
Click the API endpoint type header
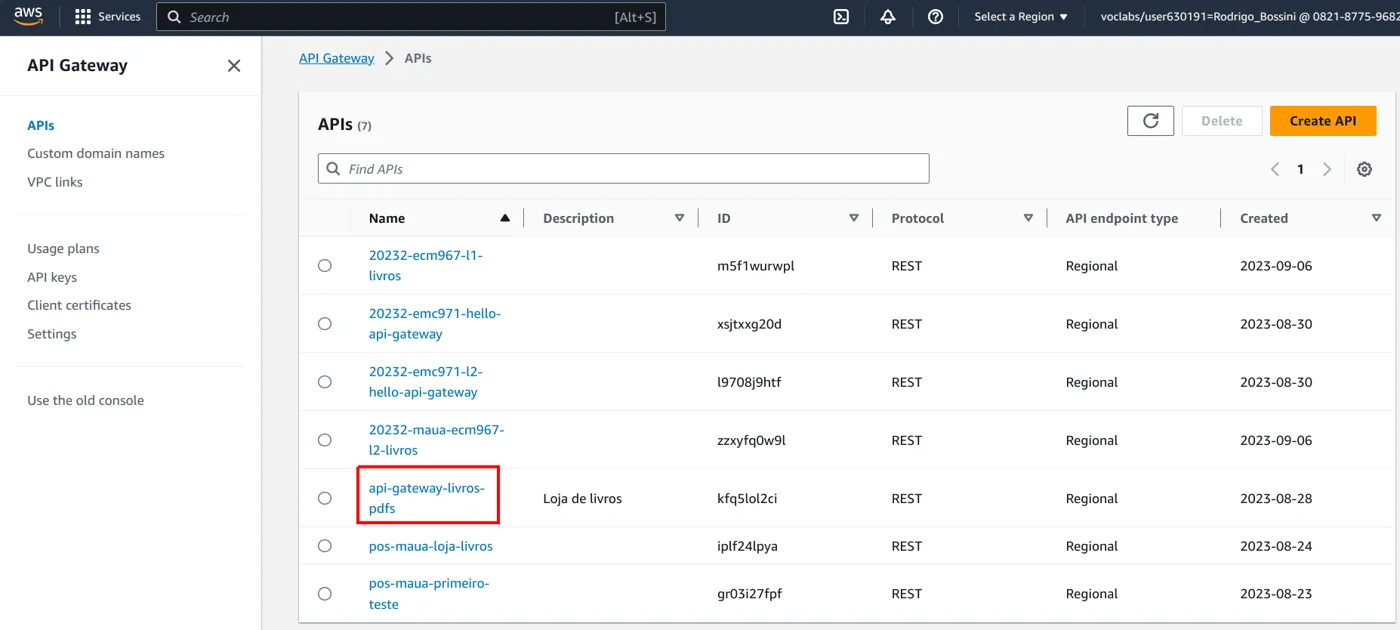[x=1122, y=218]
